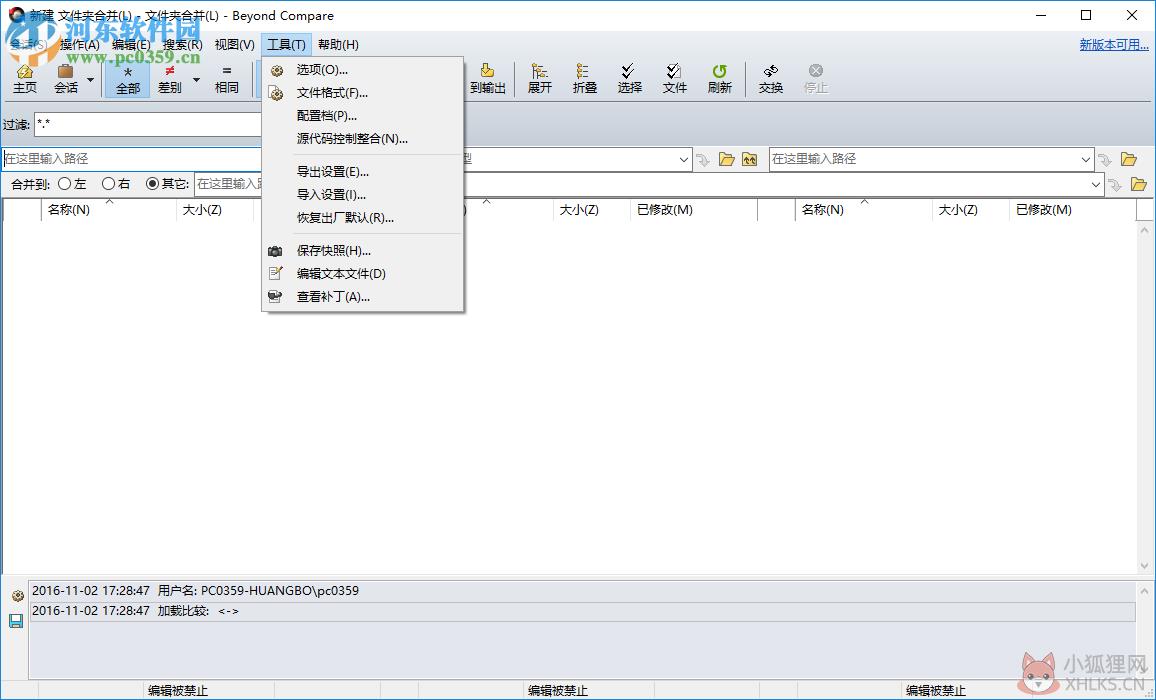1156x700 pixels.
Task: Click the right pane browse folder icon
Action: coord(1129,159)
